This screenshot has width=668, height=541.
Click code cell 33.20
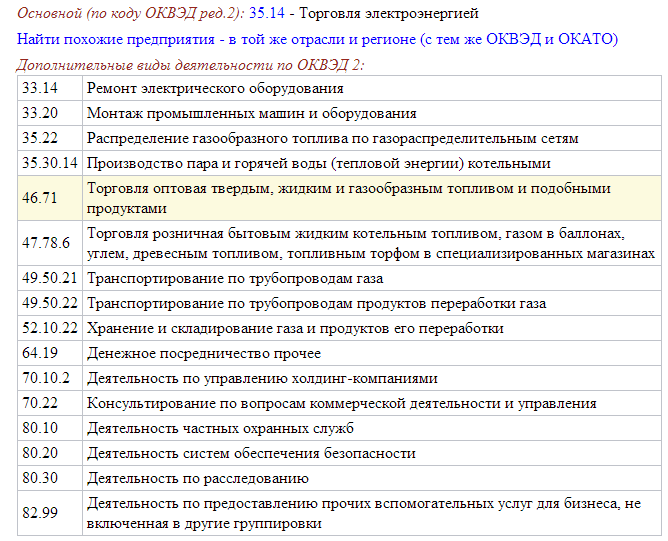click(50, 113)
